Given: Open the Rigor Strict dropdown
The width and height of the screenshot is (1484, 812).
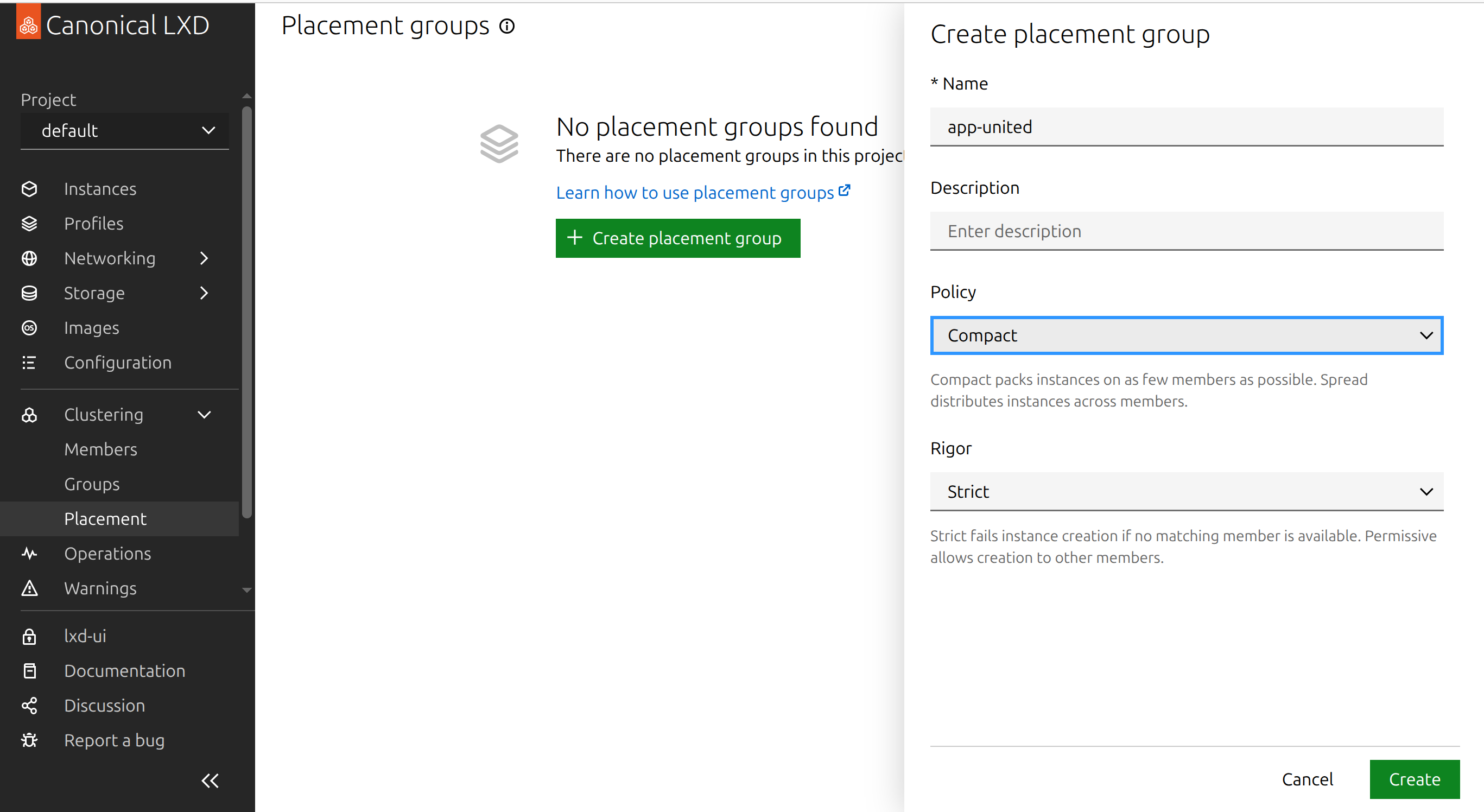Looking at the screenshot, I should click(x=1186, y=491).
